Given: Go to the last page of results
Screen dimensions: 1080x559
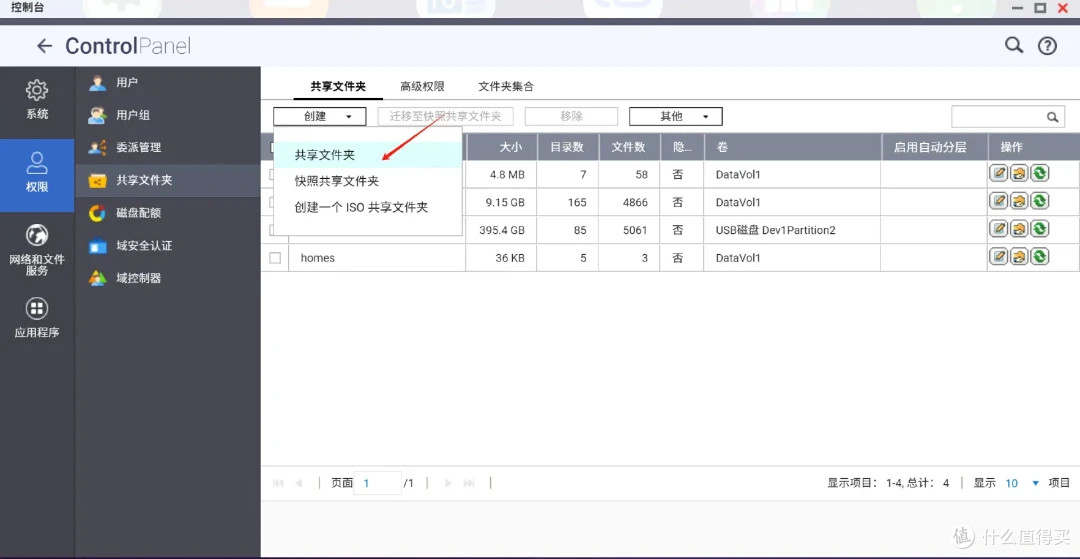Looking at the screenshot, I should [469, 483].
